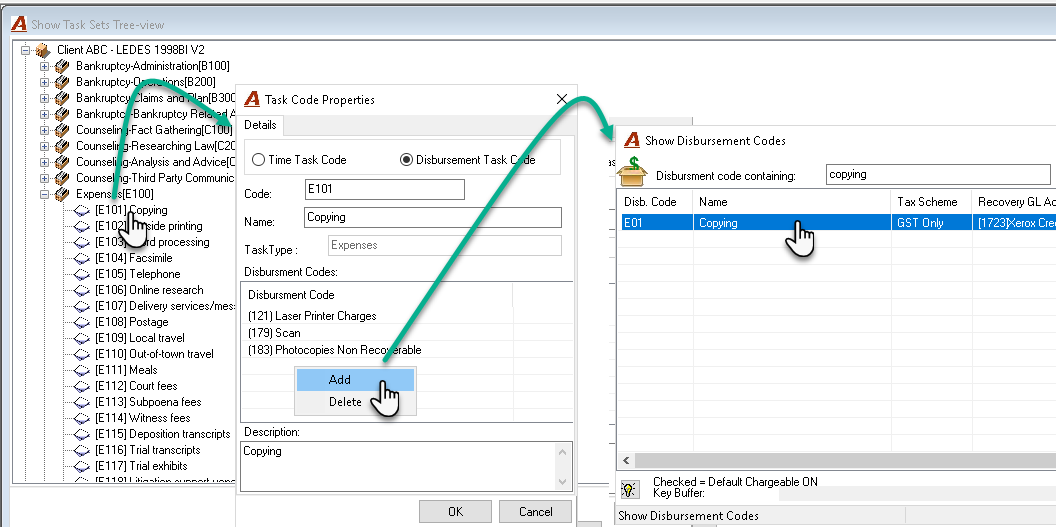Screen dimensions: 1056x527
Task: Click the [E108] Postage task icon
Action: (x=81, y=322)
